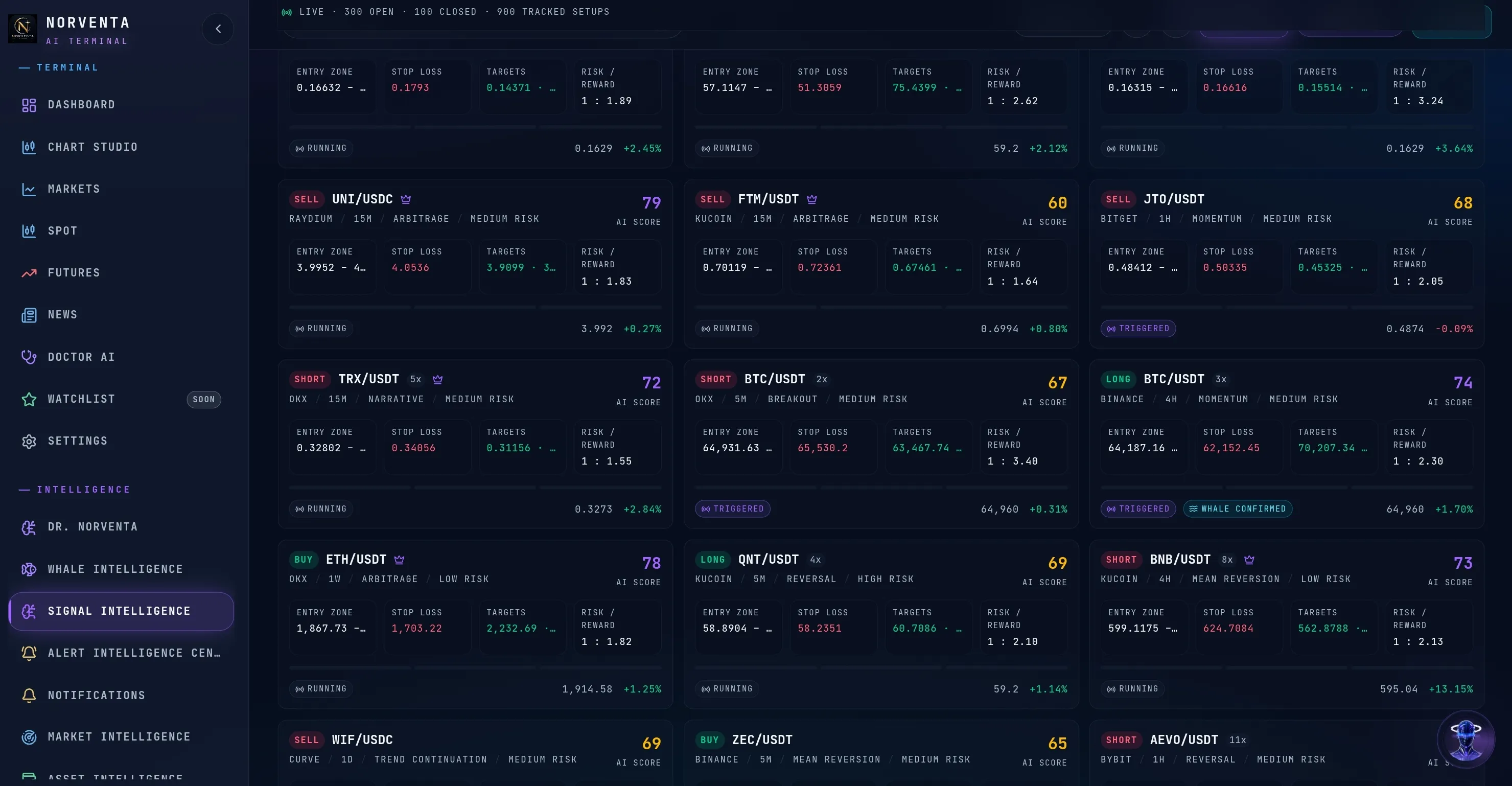Open the WIF/USDC signal title
This screenshot has height=786, width=1512.
click(x=362, y=740)
